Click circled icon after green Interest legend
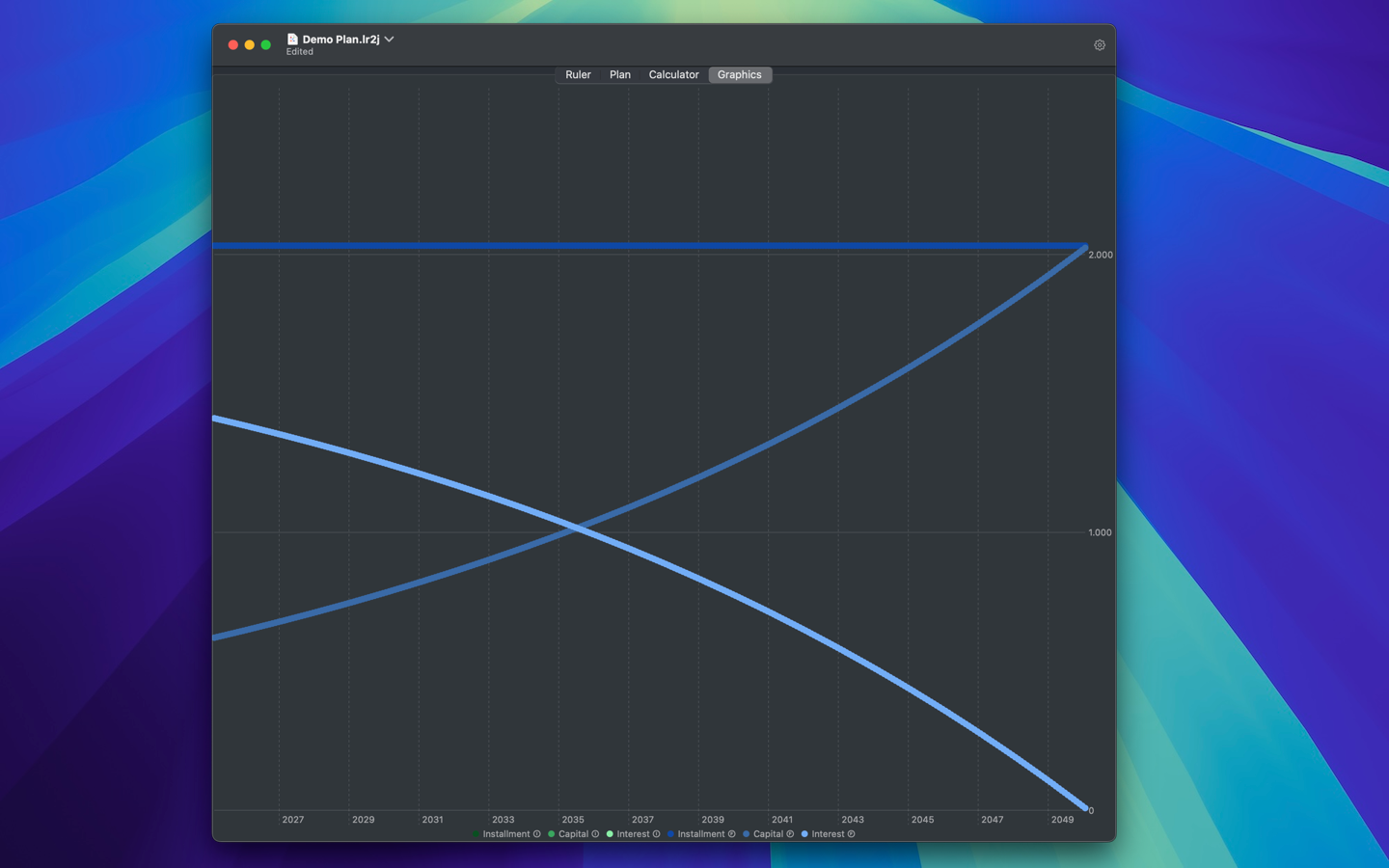This screenshot has width=1389, height=868. [x=656, y=834]
